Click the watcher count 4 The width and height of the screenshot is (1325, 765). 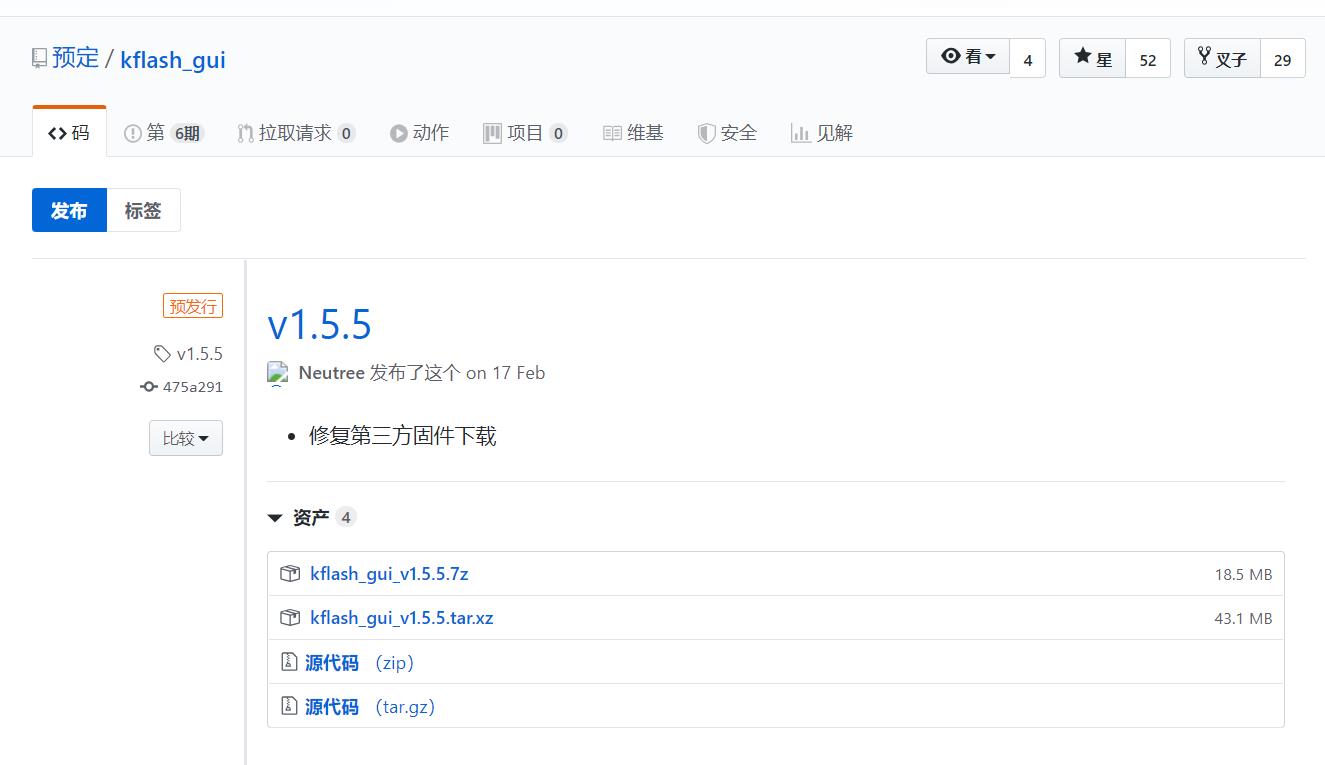(1028, 59)
